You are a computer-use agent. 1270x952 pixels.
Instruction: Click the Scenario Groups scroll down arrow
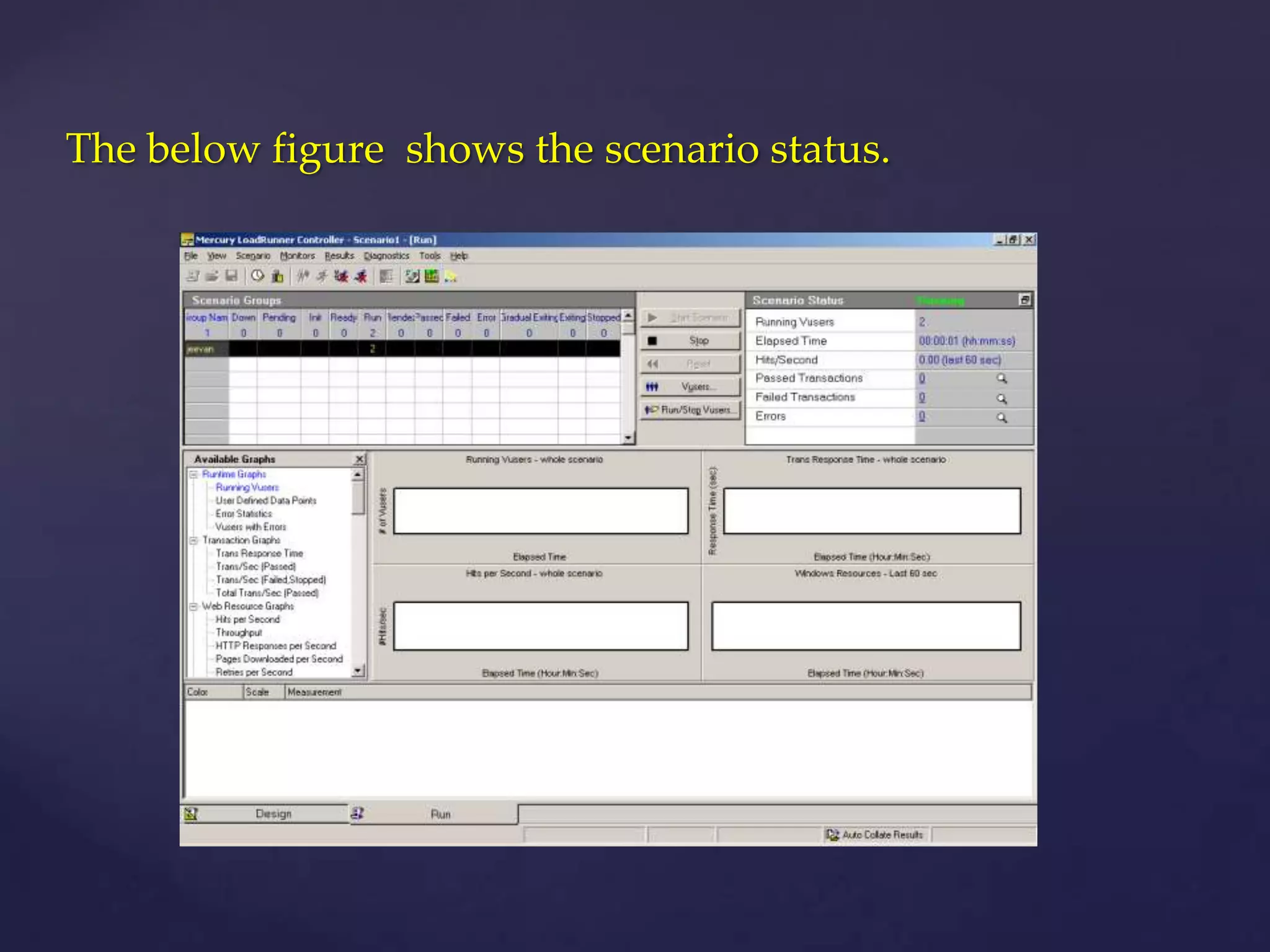pyautogui.click(x=628, y=438)
